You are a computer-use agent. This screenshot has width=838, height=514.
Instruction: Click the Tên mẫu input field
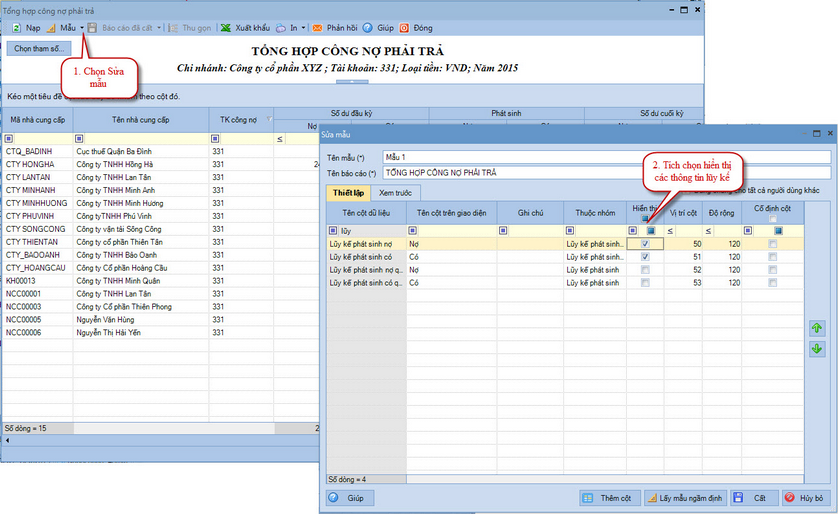pyautogui.click(x=607, y=157)
